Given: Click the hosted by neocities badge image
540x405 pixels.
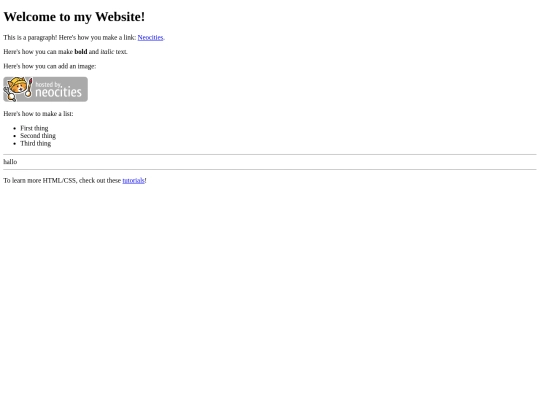Looking at the screenshot, I should 45,89.
